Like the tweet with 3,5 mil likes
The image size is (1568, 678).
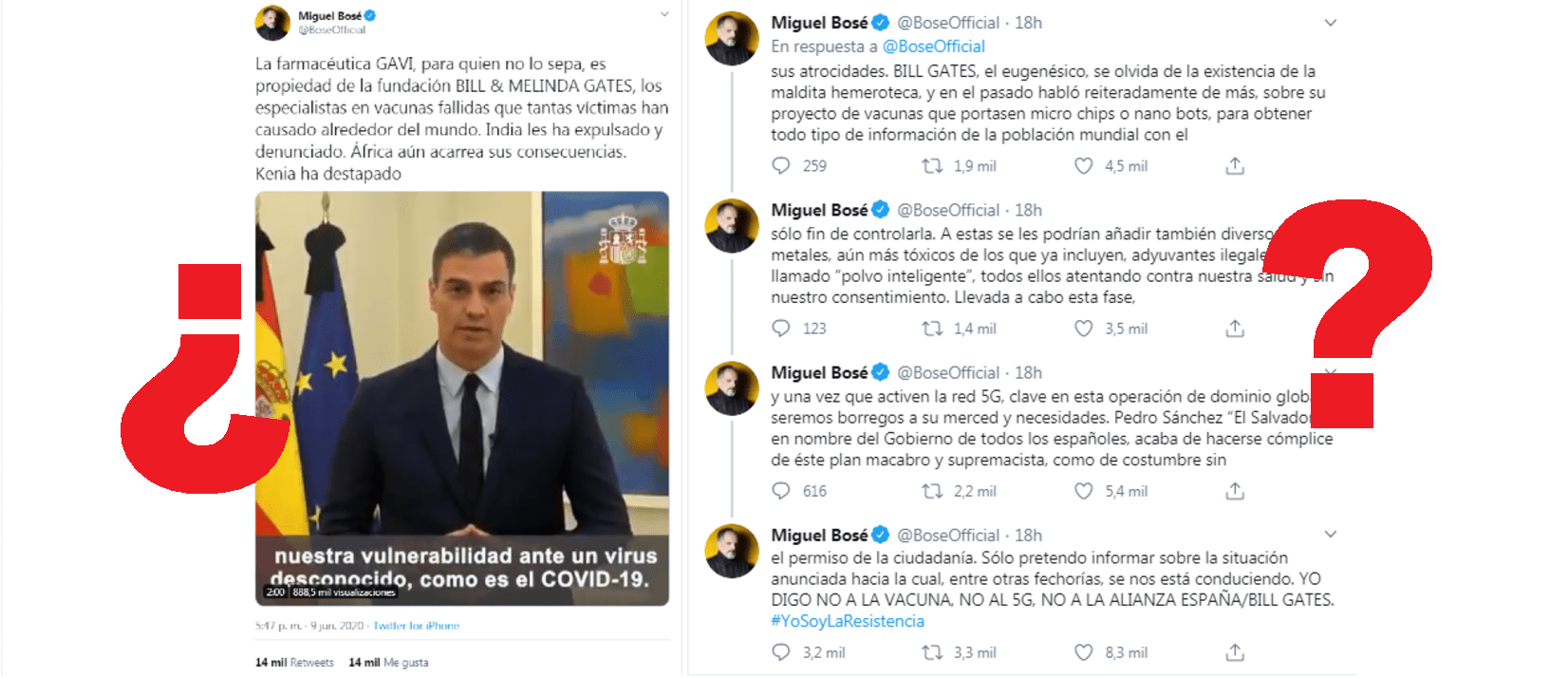click(x=1083, y=329)
